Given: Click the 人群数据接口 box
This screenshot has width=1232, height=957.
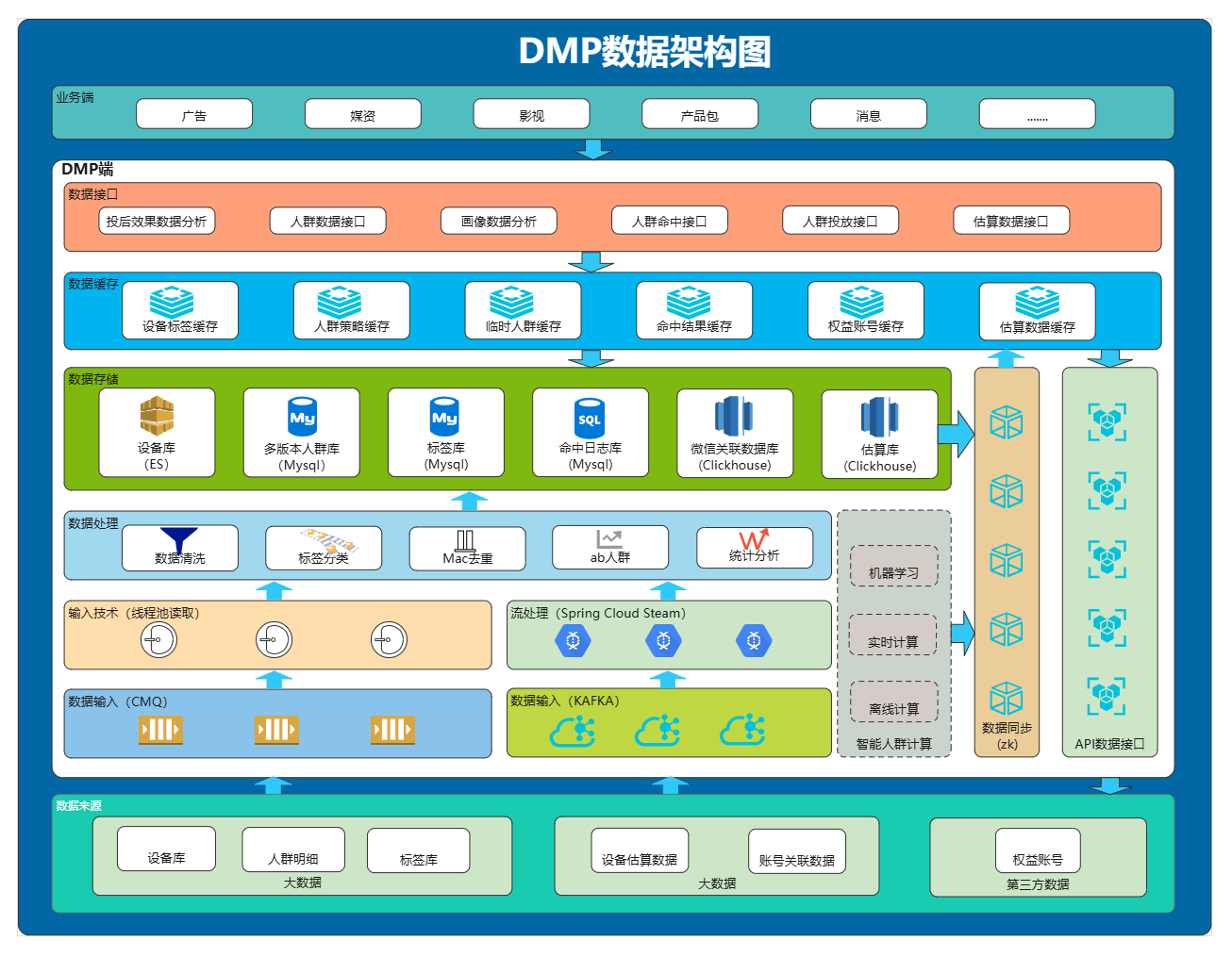Looking at the screenshot, I should (x=328, y=221).
